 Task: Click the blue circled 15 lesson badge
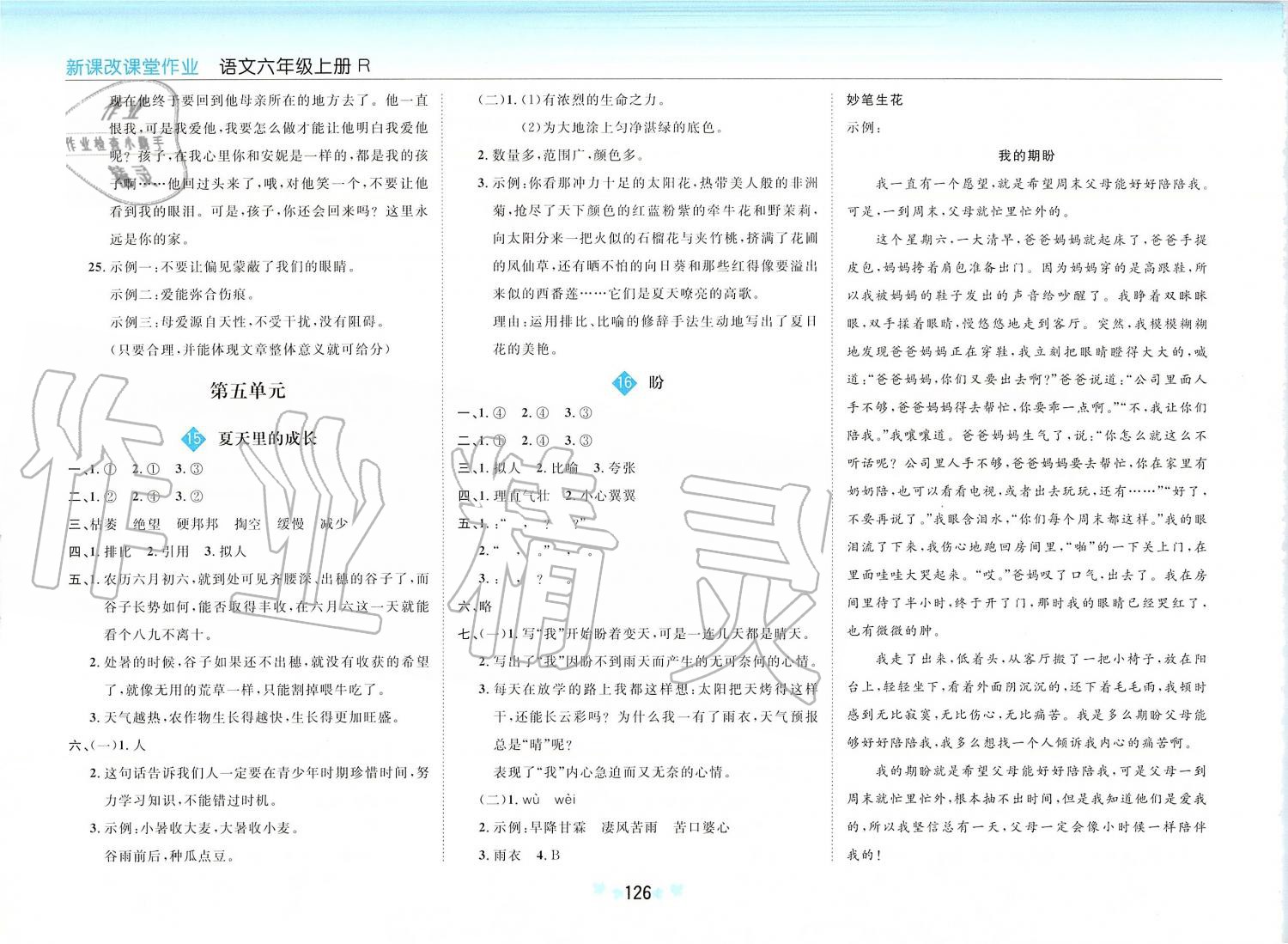point(194,438)
